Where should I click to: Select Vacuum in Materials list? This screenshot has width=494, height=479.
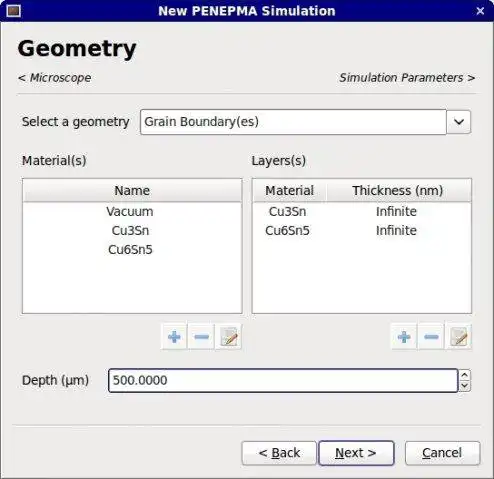[x=132, y=212]
